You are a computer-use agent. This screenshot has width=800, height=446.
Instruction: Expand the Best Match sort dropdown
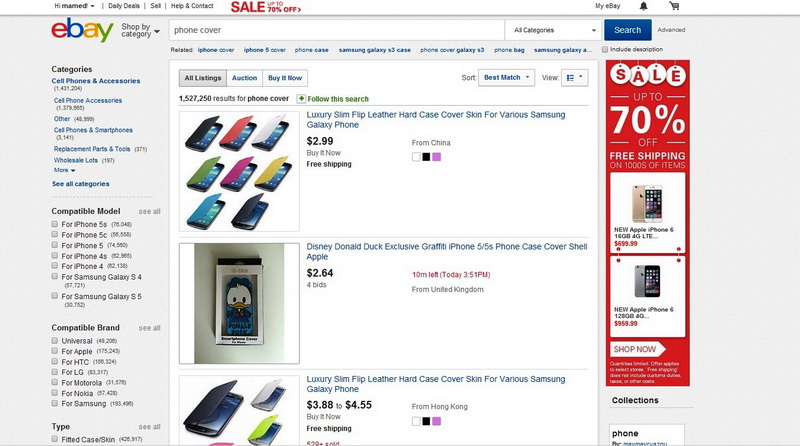click(x=507, y=77)
